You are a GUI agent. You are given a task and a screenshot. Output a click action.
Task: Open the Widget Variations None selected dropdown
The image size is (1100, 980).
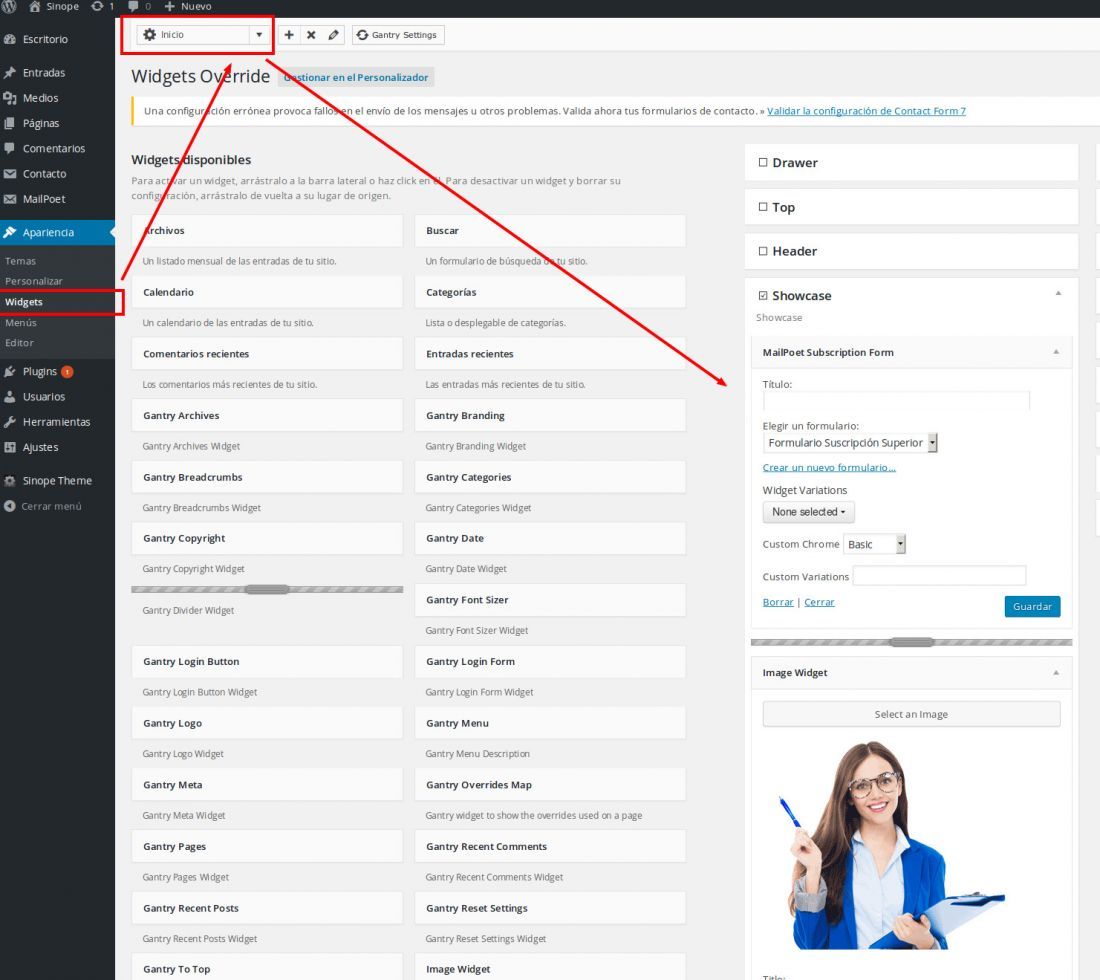808,512
